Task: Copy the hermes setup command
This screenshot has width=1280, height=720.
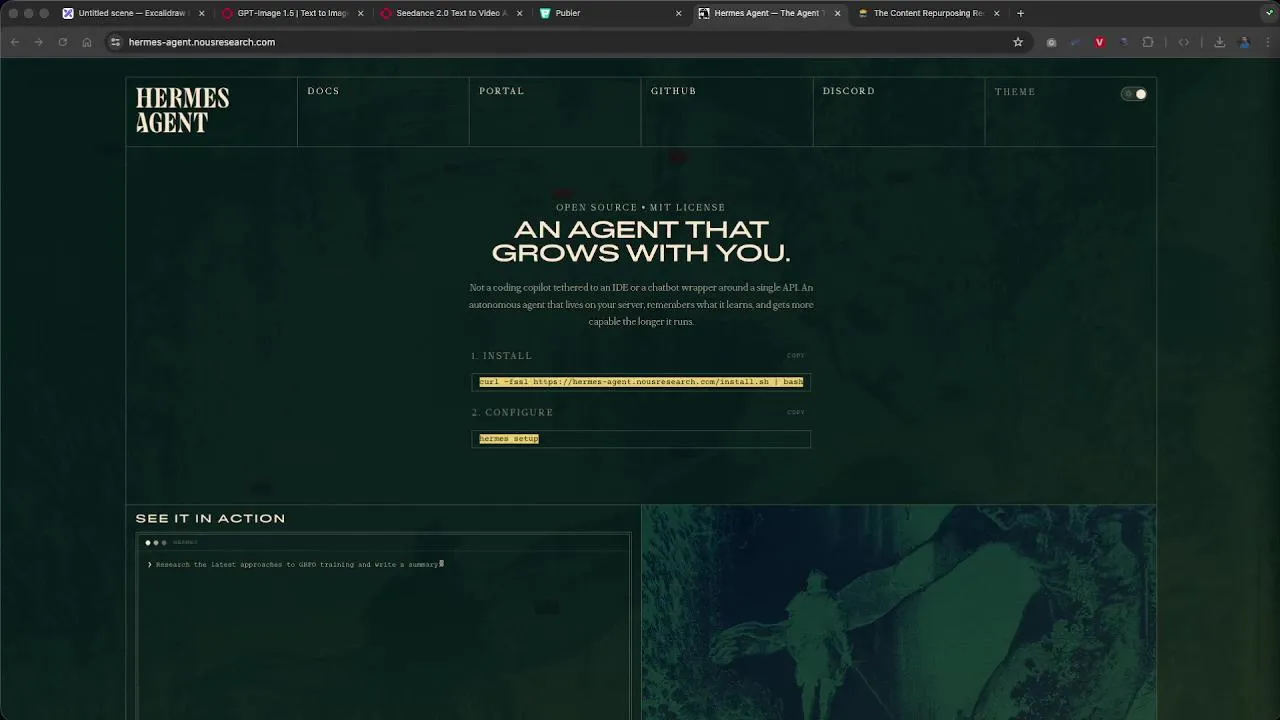Action: pyautogui.click(x=795, y=412)
